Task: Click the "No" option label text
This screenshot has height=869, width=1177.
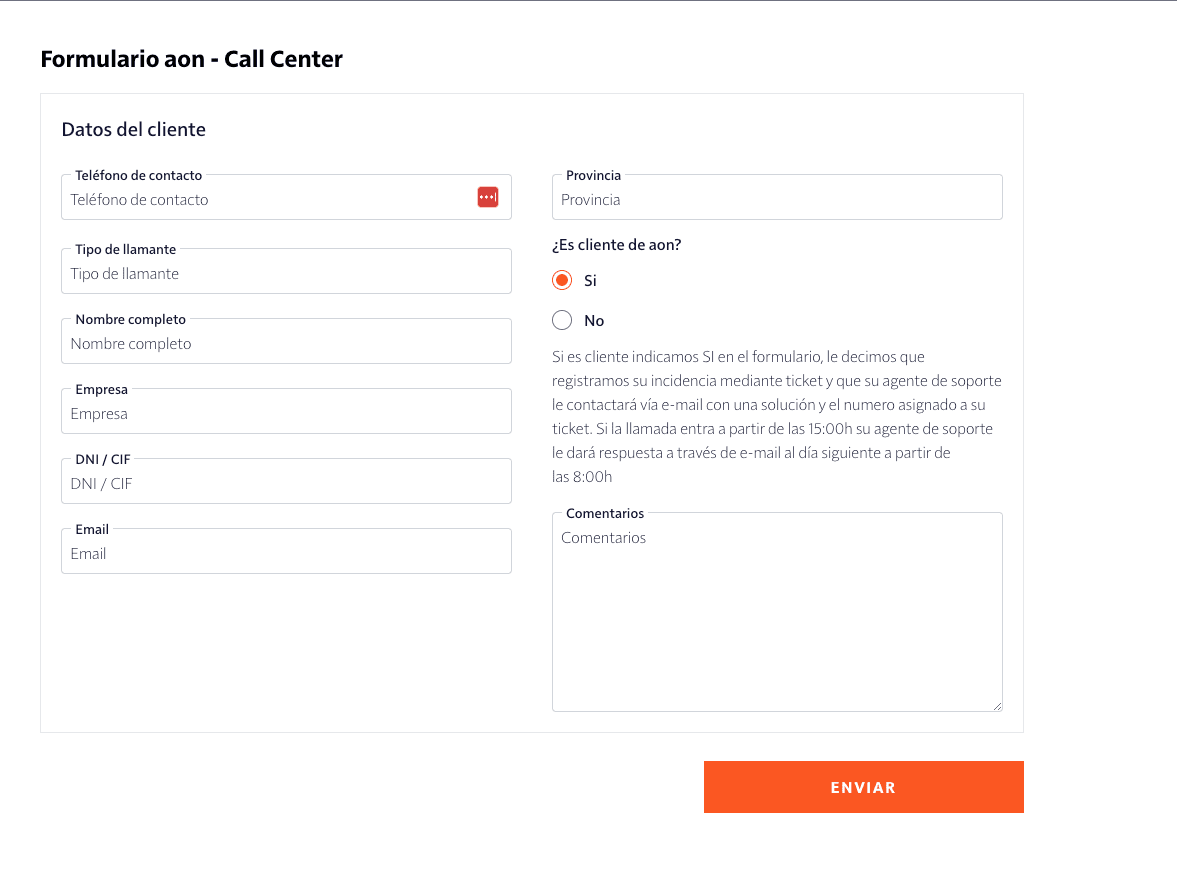Action: 594,321
